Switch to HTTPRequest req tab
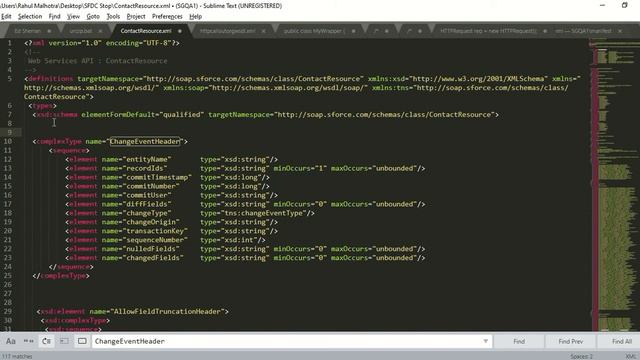Screen dimensions: 640x360 488,31
